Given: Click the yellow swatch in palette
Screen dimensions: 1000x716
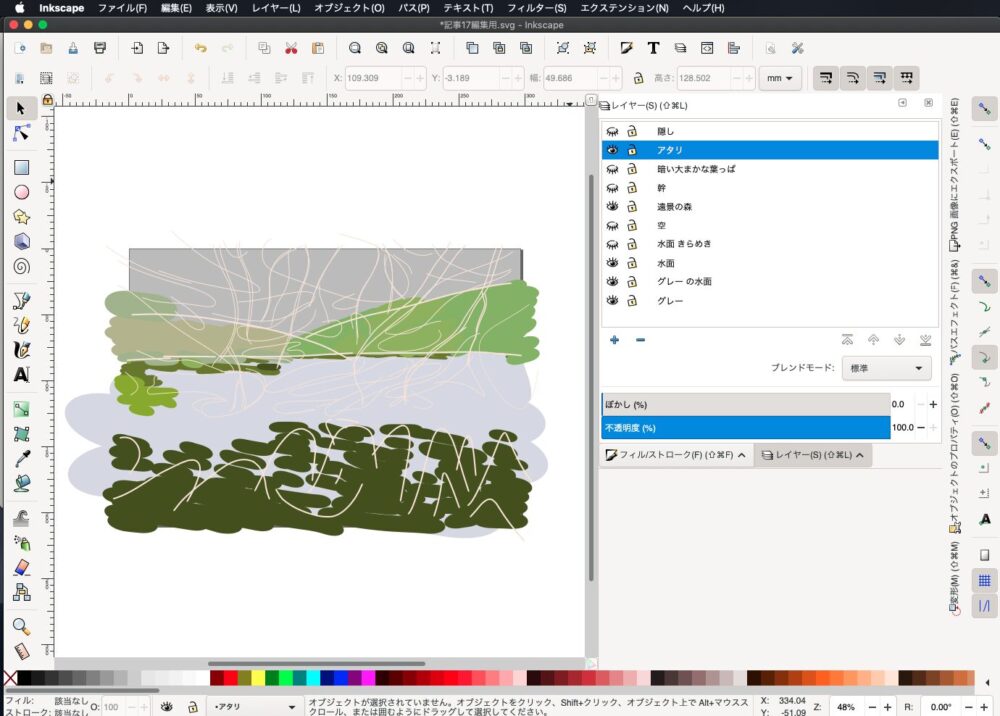Looking at the screenshot, I should point(258,678).
